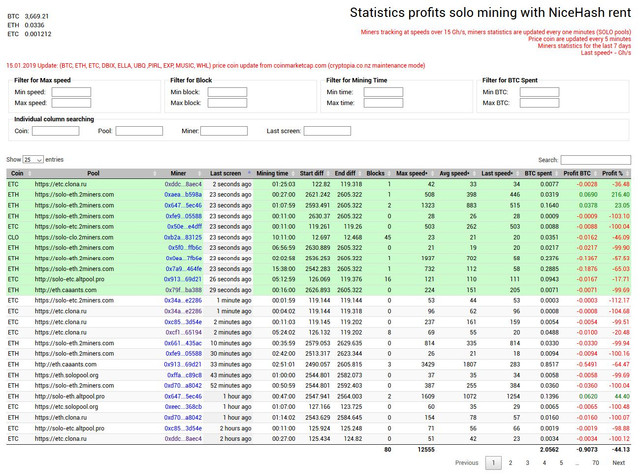Viewport: 640px width, 474px height.
Task: Go to pagination page 2
Action: [x=510, y=463]
